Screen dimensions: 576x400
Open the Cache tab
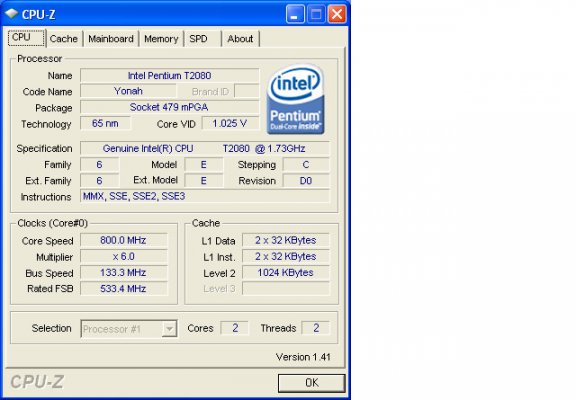(64, 39)
